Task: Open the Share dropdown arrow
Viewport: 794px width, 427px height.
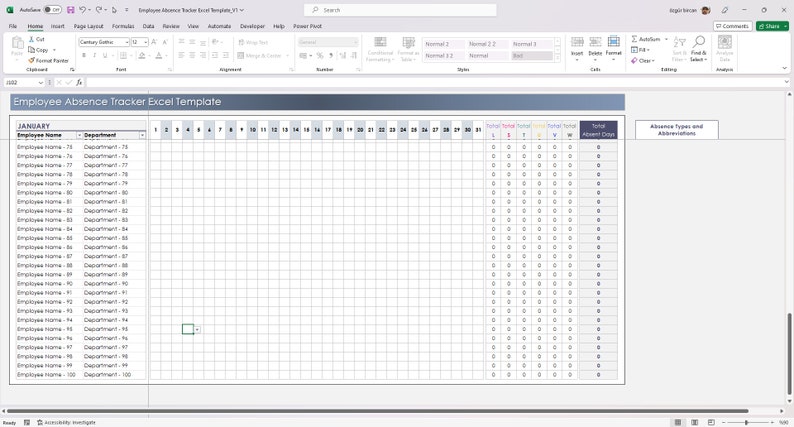Action: click(785, 26)
